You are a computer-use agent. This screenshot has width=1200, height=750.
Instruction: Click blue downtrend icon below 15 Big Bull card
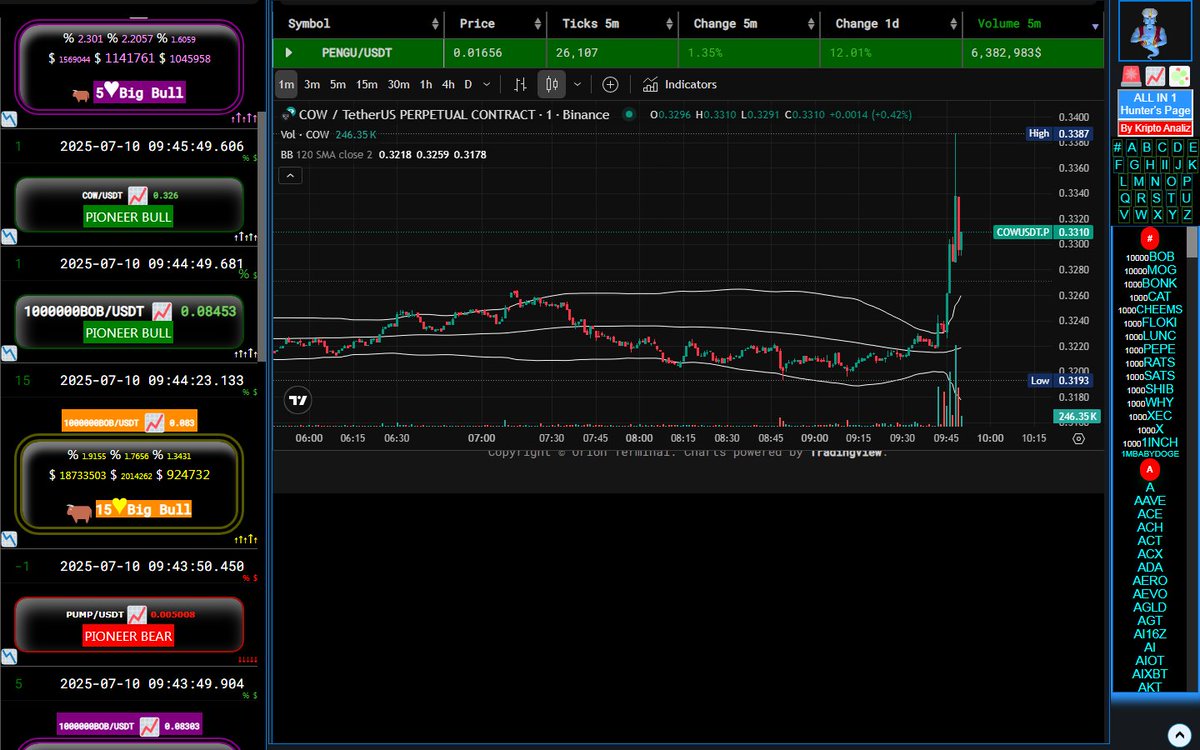[x=8, y=539]
